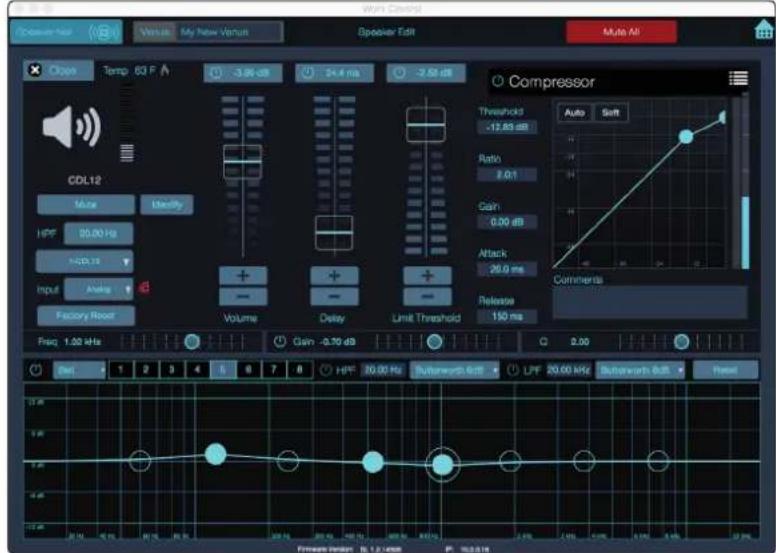Select EQ band 2 tab
The image size is (776, 553).
tap(146, 370)
